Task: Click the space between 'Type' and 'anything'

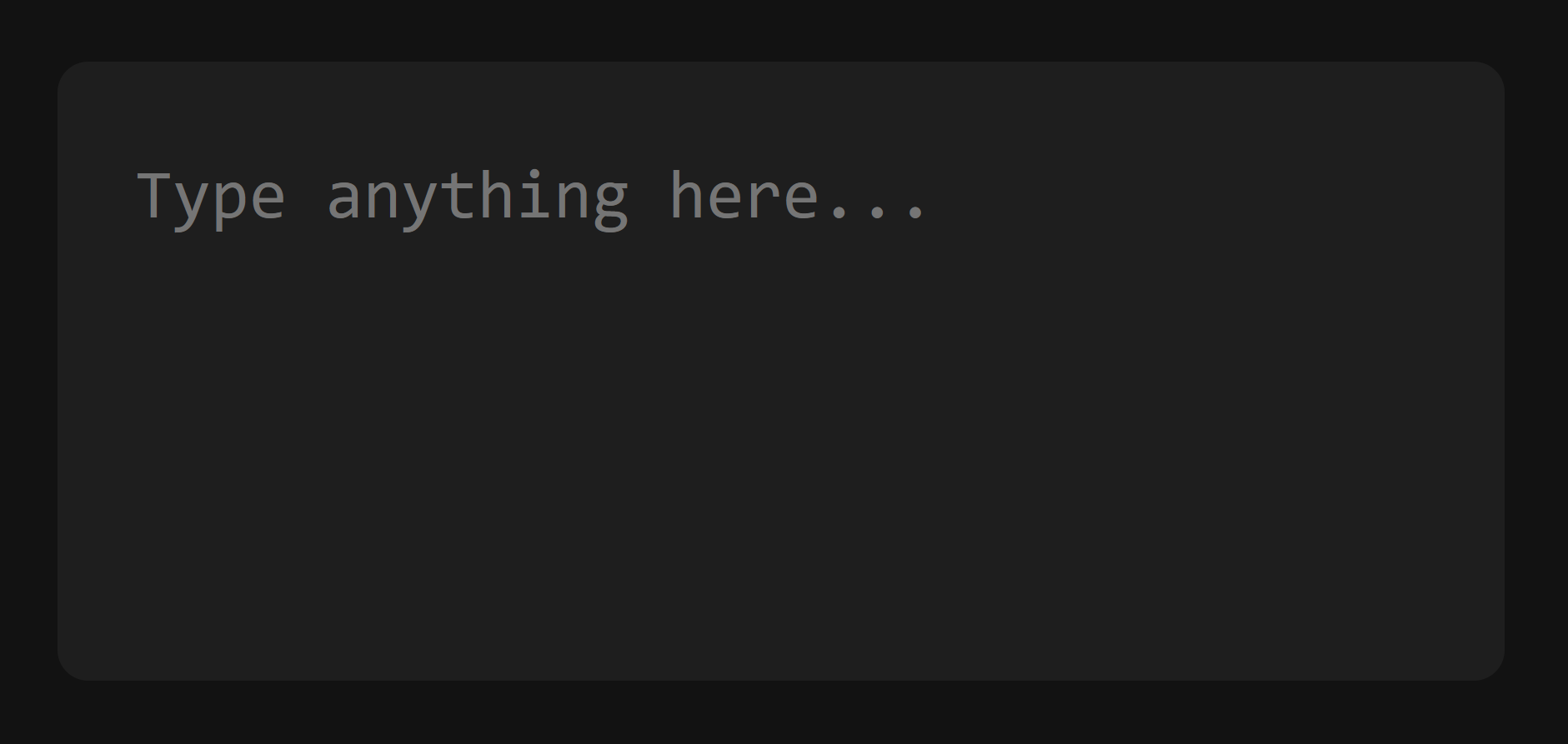Action: [x=307, y=197]
